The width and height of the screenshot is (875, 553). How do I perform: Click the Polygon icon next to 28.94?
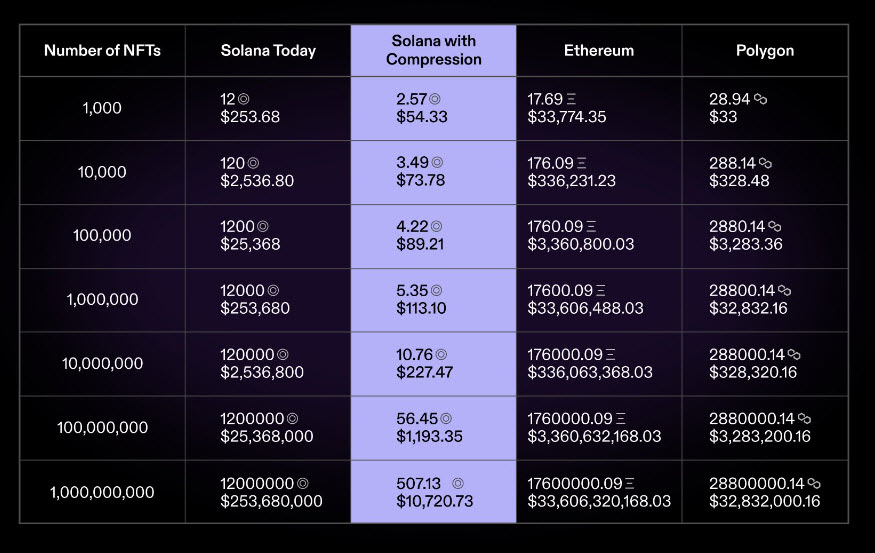pyautogui.click(x=760, y=99)
